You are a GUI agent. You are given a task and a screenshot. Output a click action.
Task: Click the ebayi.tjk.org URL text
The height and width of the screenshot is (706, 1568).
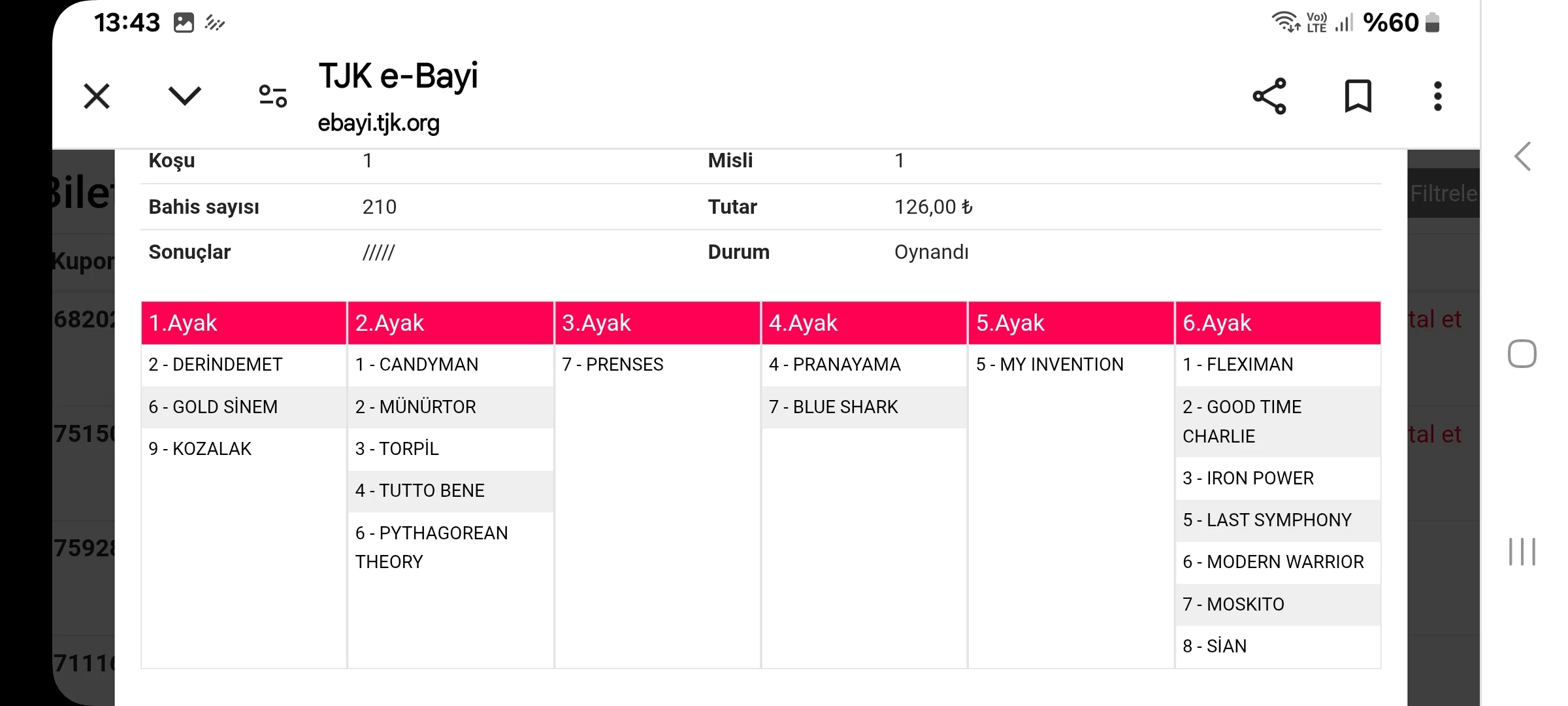click(378, 123)
